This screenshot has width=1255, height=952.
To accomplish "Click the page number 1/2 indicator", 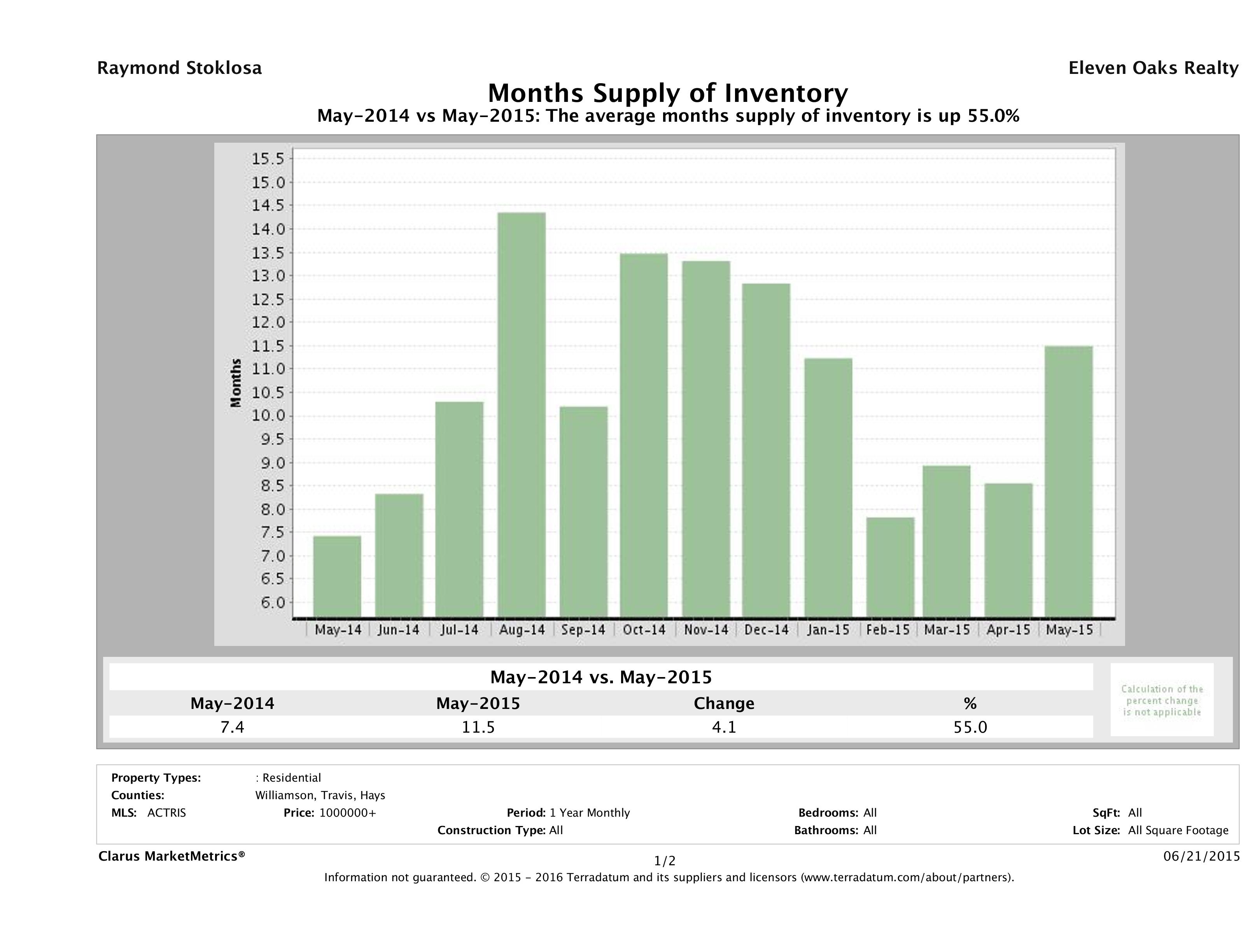I will pos(664,861).
